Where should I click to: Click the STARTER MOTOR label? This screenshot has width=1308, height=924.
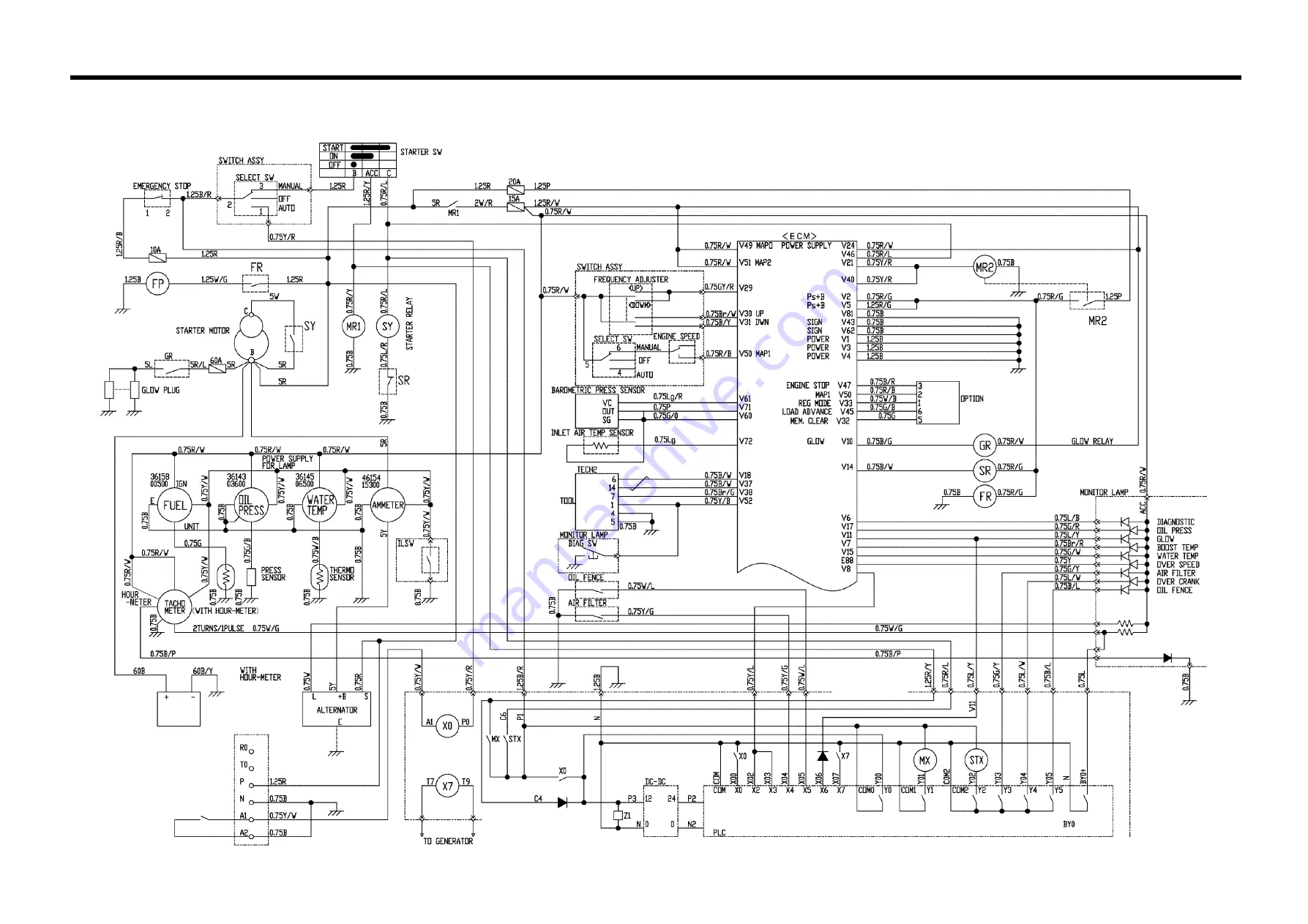pyautogui.click(x=203, y=331)
